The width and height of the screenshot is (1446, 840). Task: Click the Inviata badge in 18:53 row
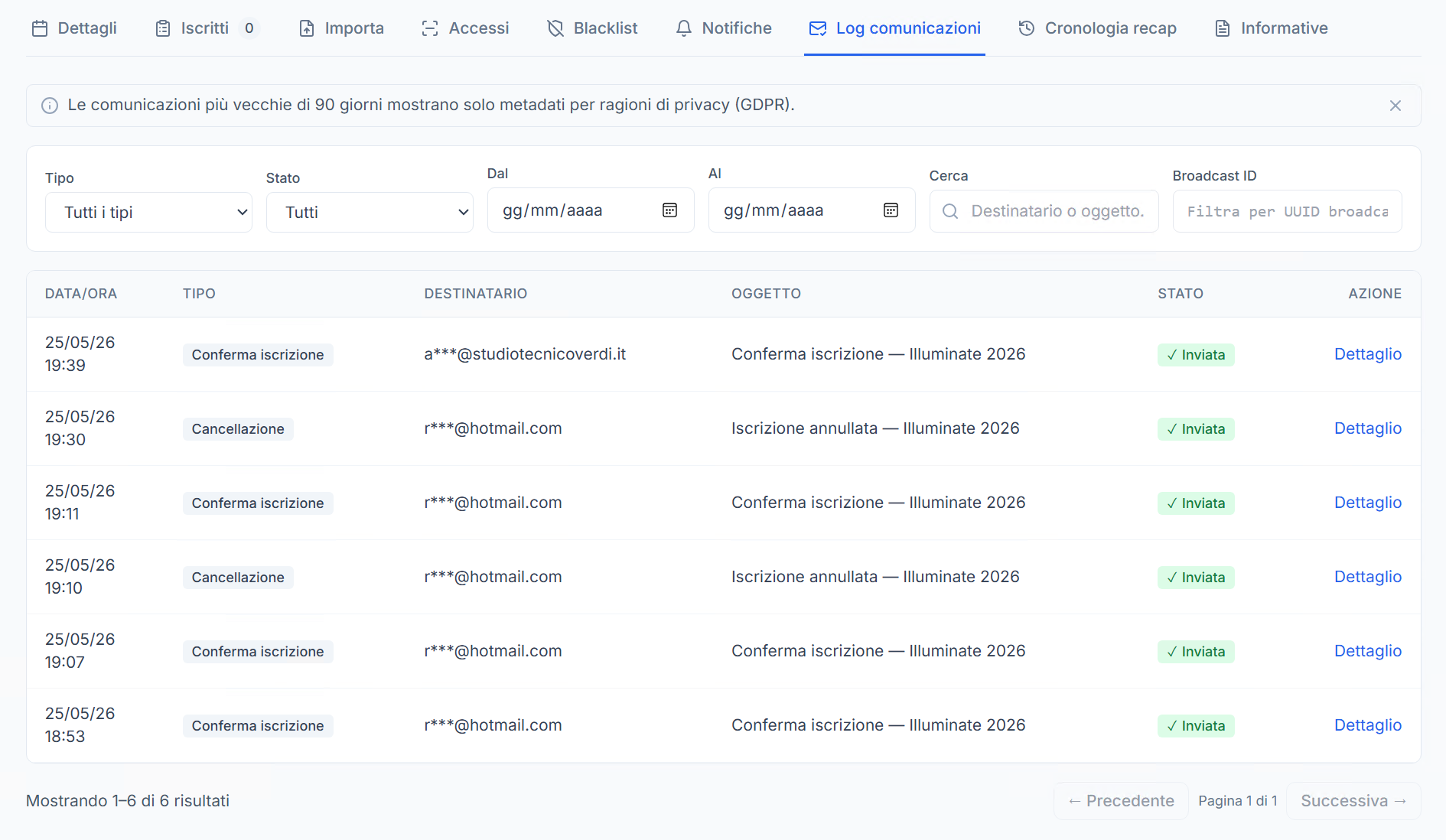tap(1196, 726)
